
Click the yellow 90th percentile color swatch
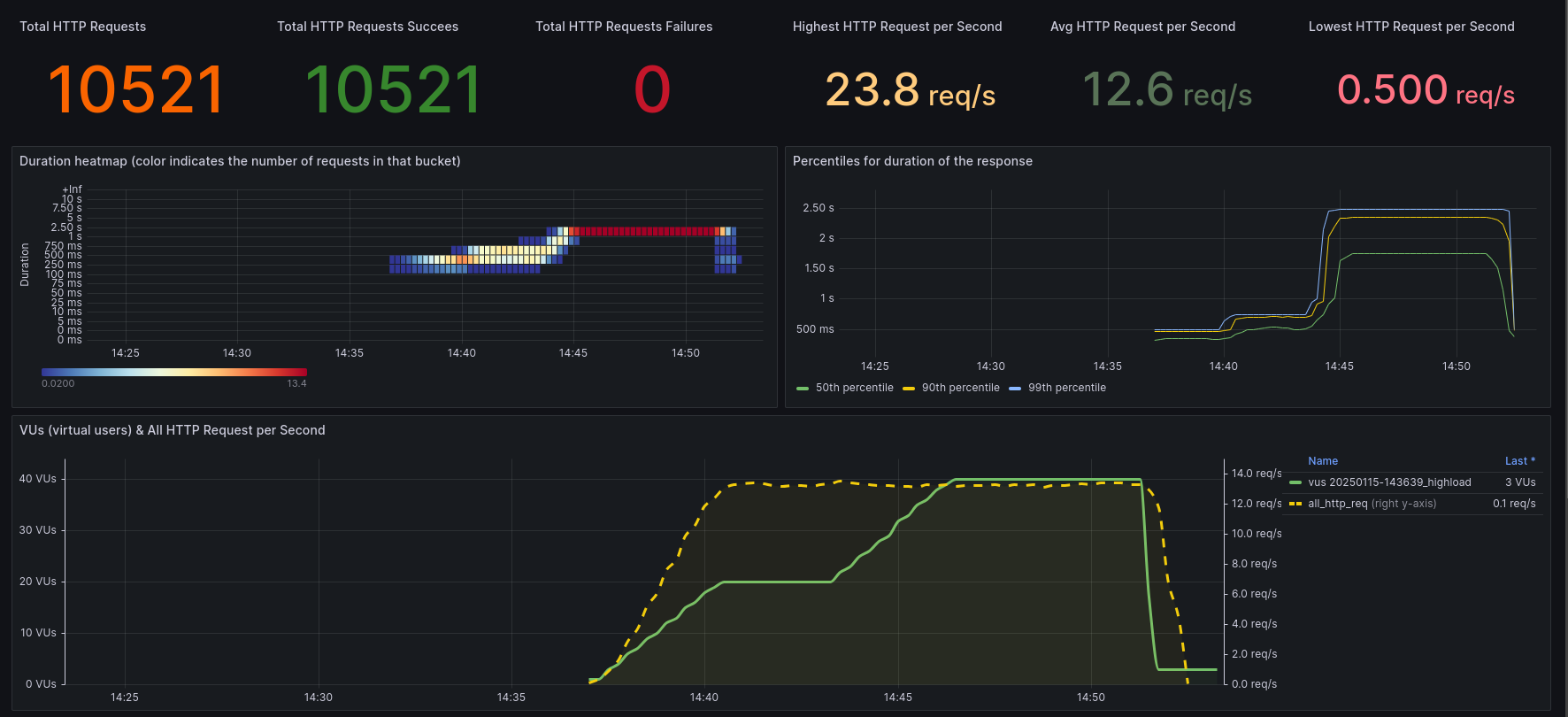[x=909, y=389]
